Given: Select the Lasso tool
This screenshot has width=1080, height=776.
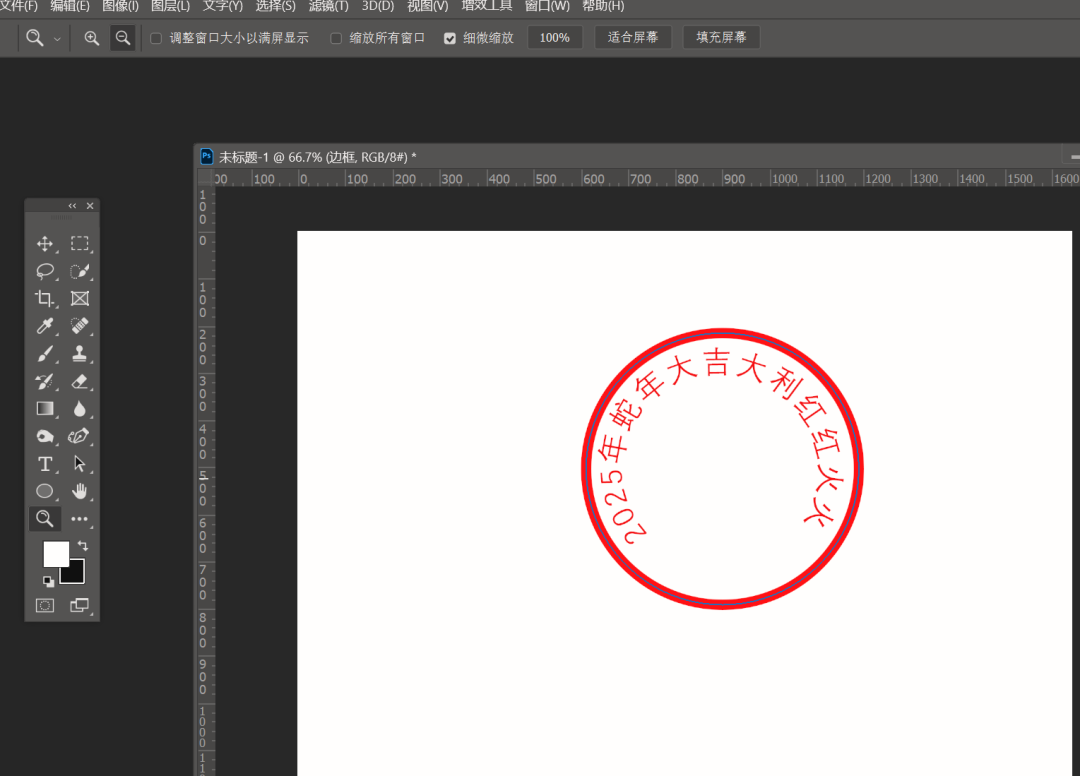Looking at the screenshot, I should pyautogui.click(x=45, y=271).
